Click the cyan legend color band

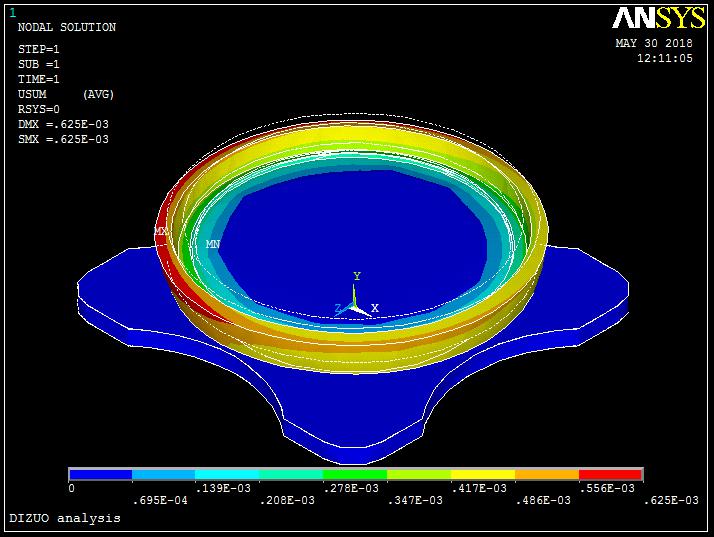(227, 475)
